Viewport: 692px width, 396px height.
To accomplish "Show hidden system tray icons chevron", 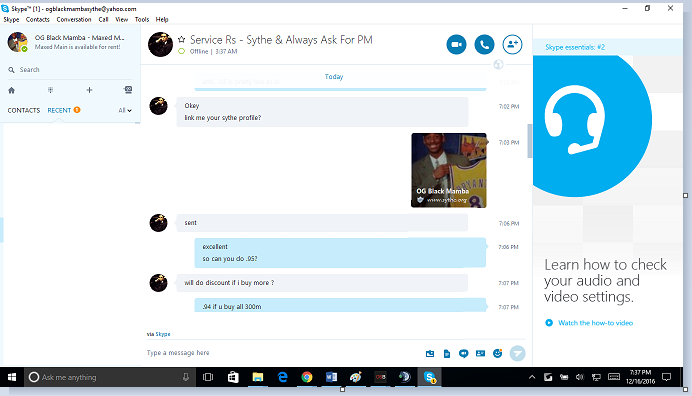I will (x=532, y=377).
